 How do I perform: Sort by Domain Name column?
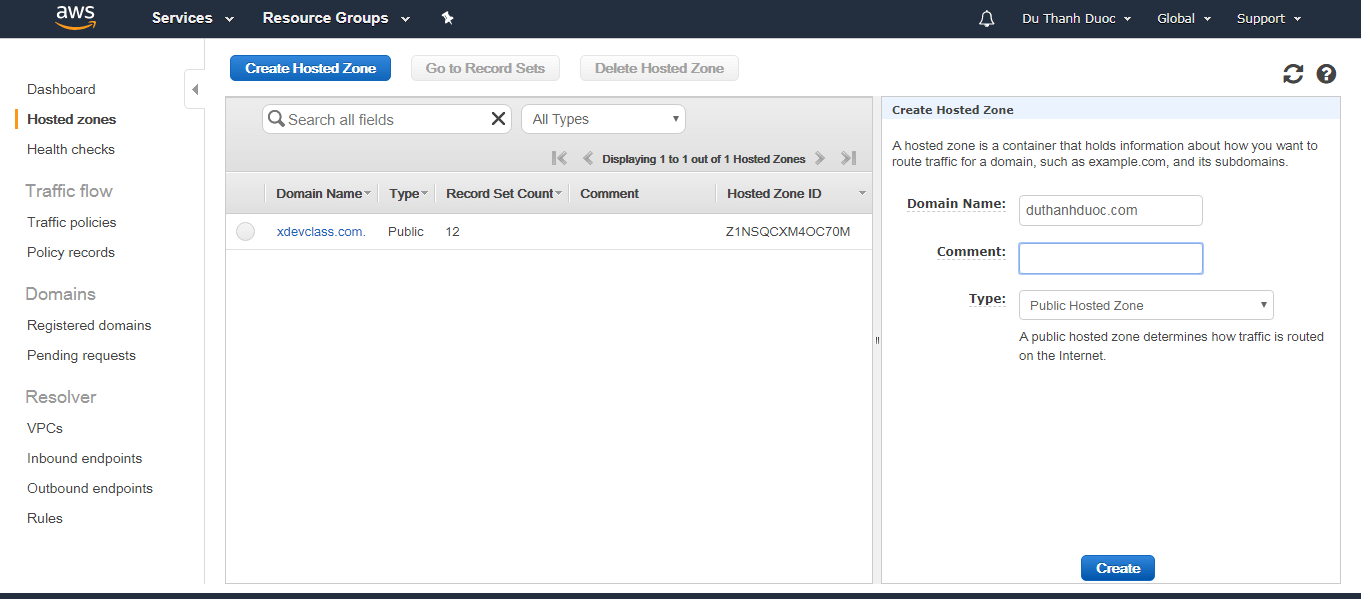(323, 193)
